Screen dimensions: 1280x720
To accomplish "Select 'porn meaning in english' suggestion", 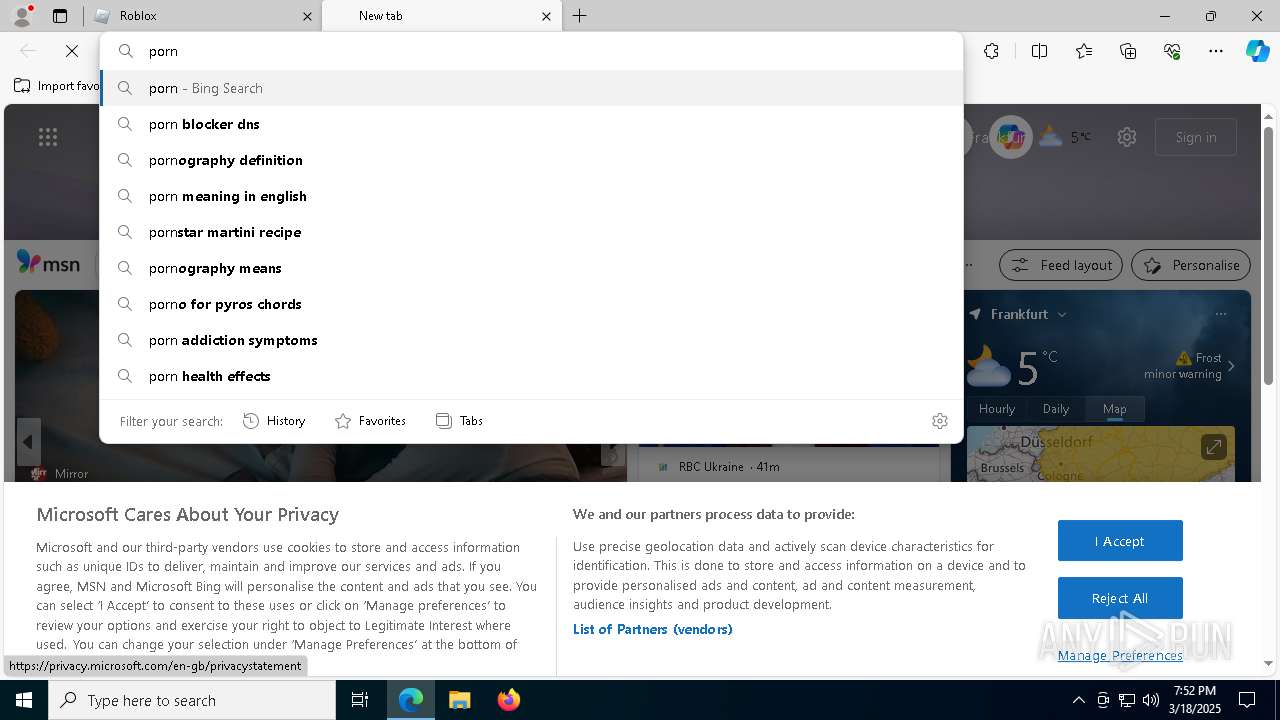I will tap(531, 196).
